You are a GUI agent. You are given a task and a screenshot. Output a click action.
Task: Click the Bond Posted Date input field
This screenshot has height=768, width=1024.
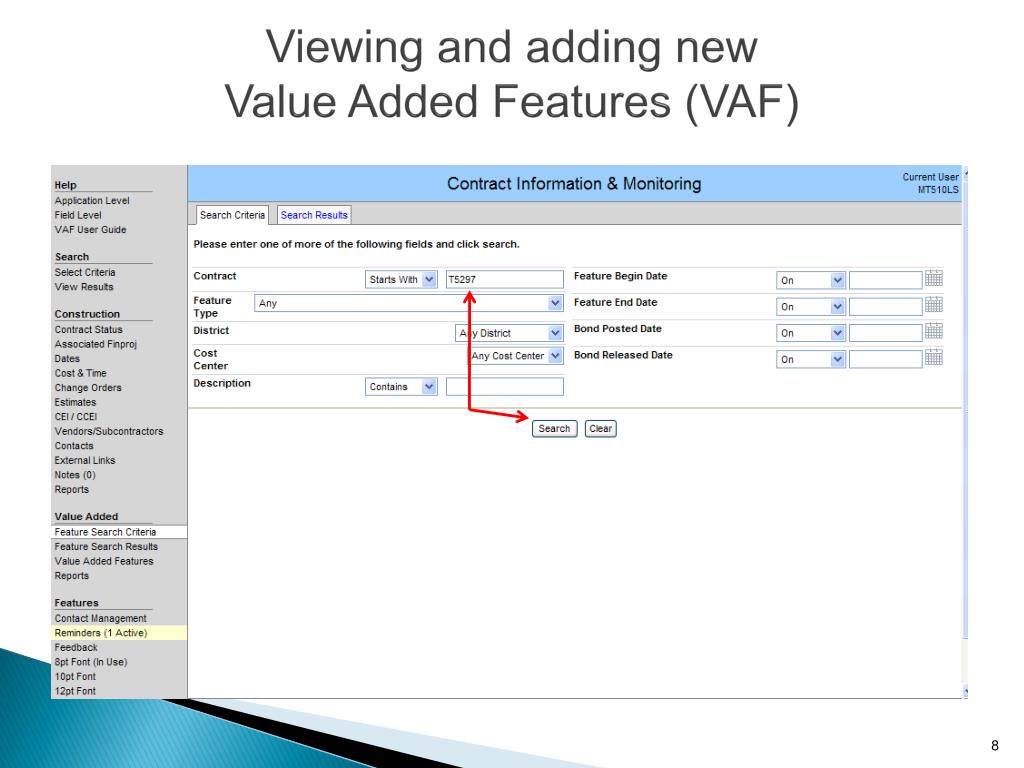[886, 333]
